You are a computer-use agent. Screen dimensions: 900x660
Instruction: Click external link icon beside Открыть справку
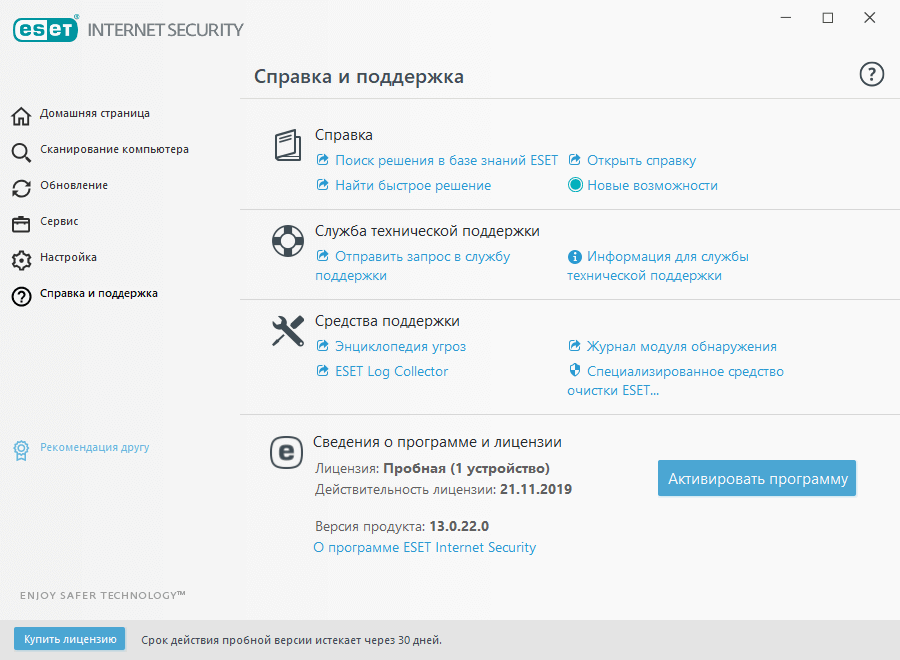tap(575, 160)
